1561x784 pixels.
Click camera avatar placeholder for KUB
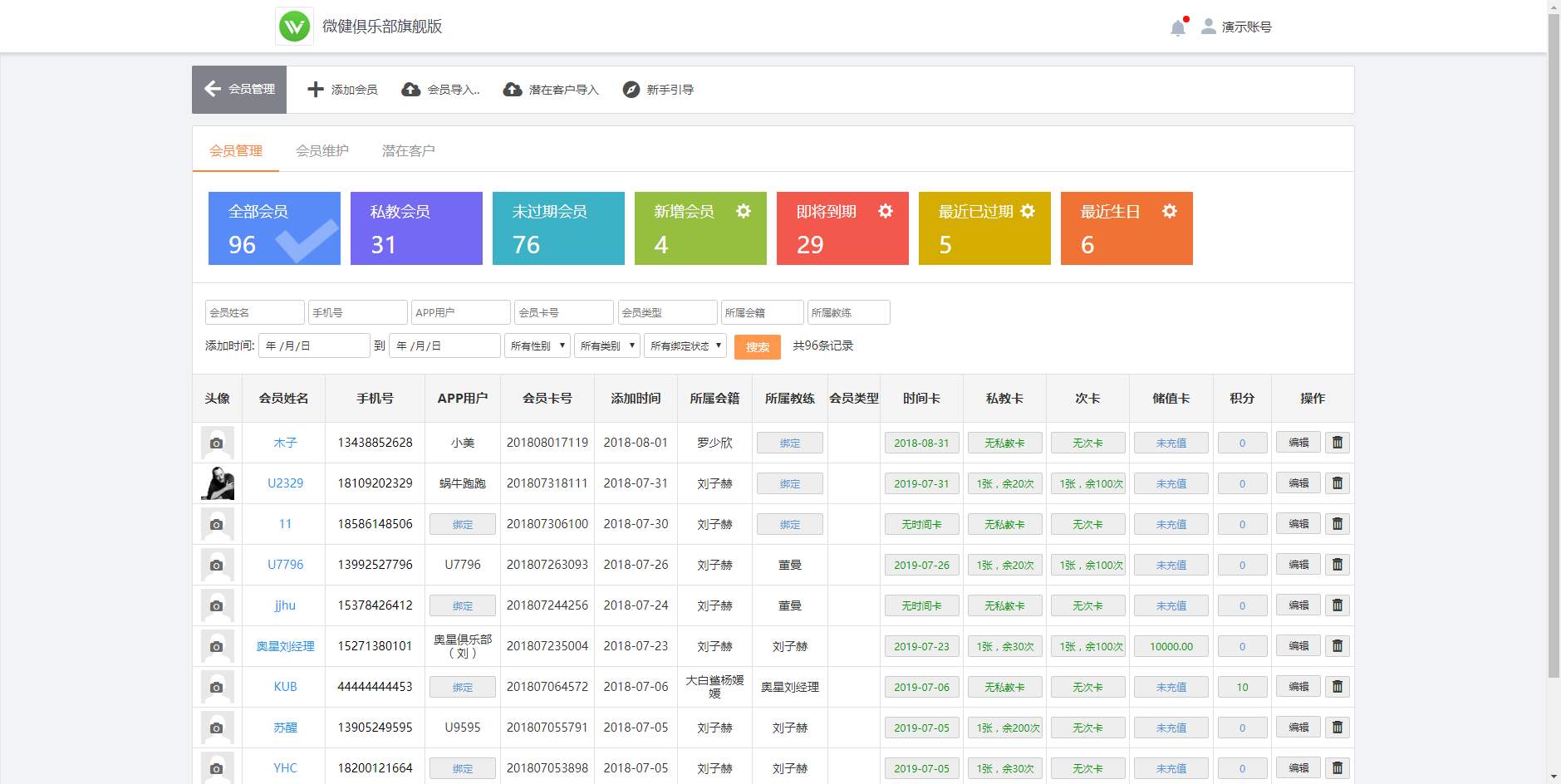(x=217, y=687)
